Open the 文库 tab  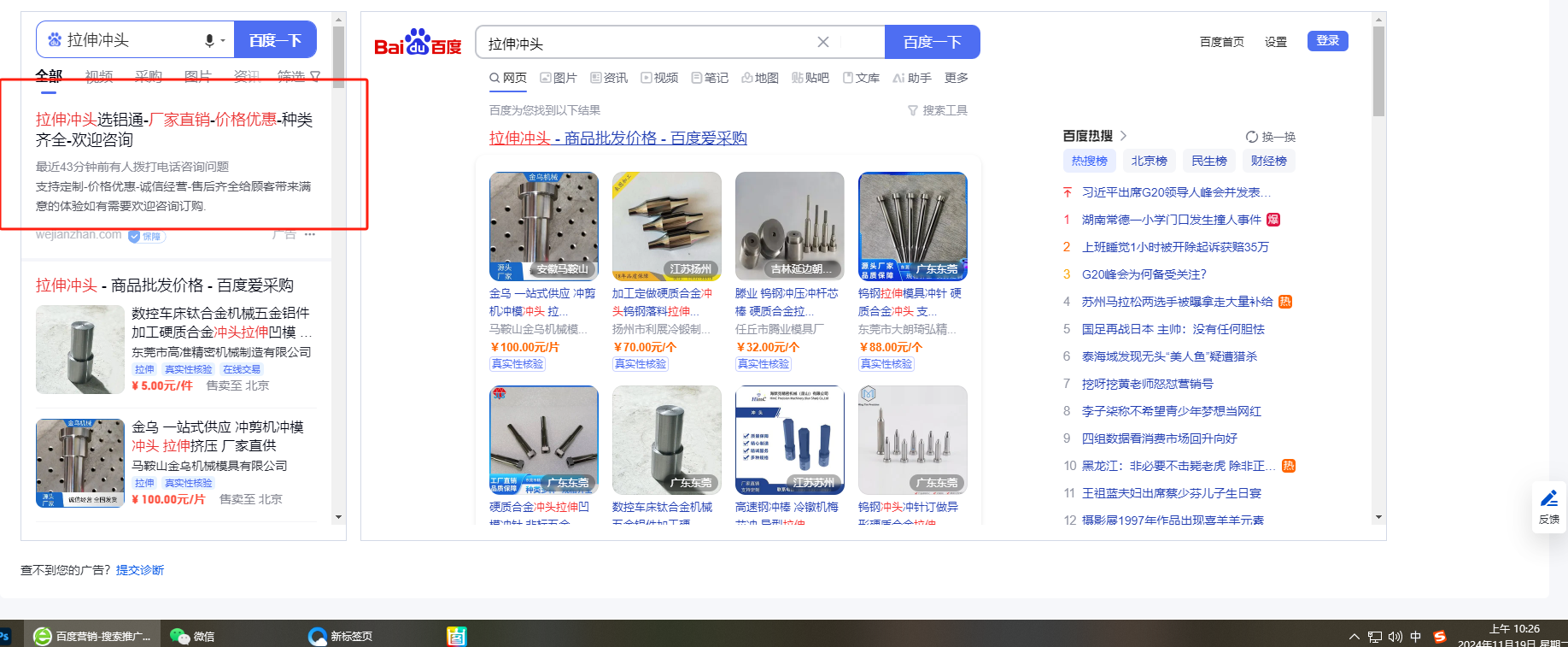[x=861, y=78]
